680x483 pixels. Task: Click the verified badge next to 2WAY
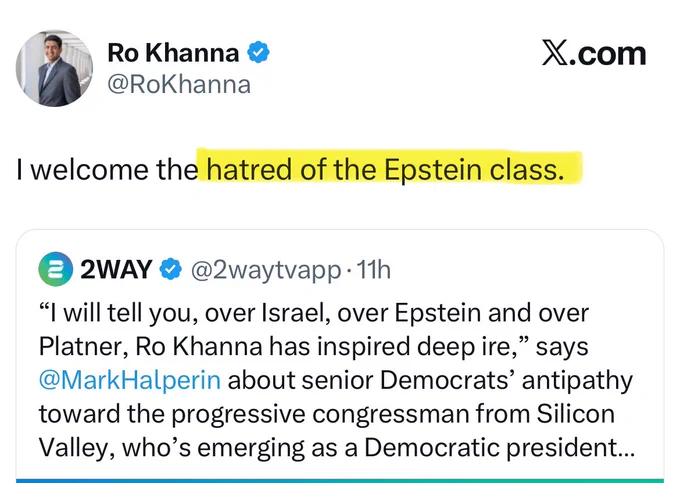click(170, 269)
